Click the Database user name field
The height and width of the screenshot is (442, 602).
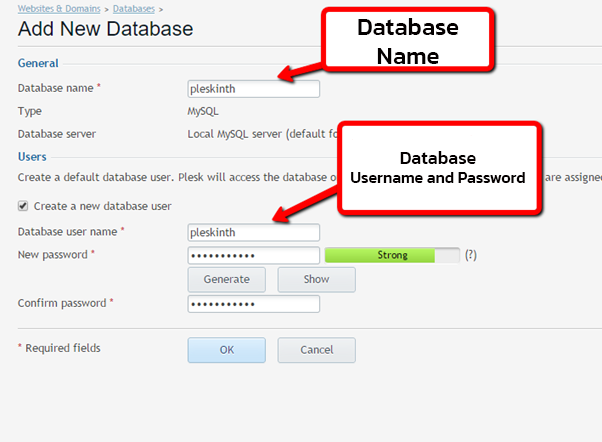[253, 232]
